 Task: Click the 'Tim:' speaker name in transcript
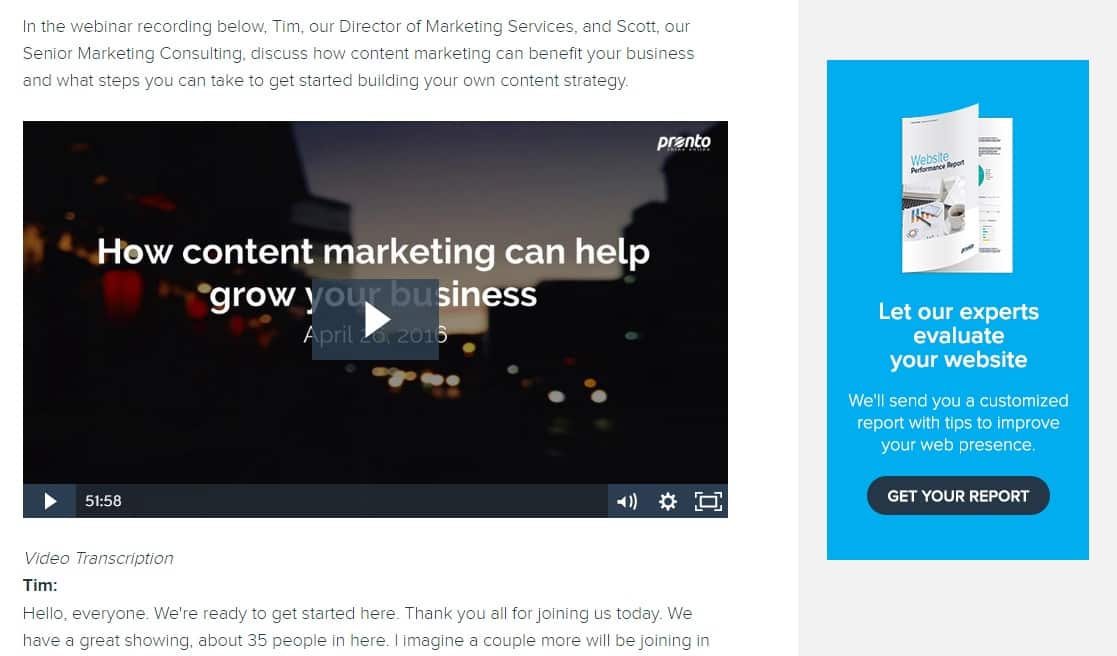[x=40, y=585]
